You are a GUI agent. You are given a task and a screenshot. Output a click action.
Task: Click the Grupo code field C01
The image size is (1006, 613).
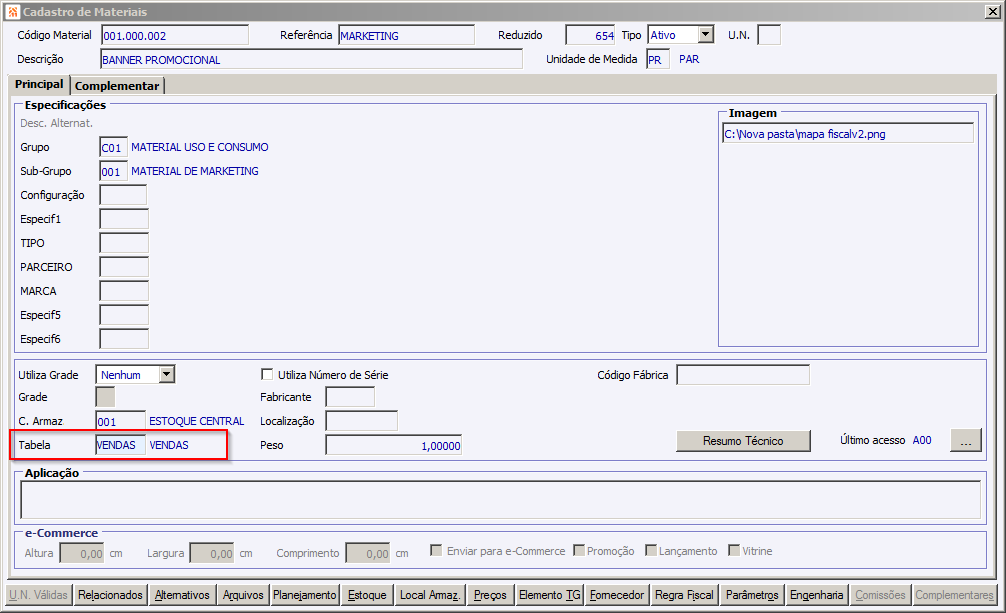[x=114, y=147]
